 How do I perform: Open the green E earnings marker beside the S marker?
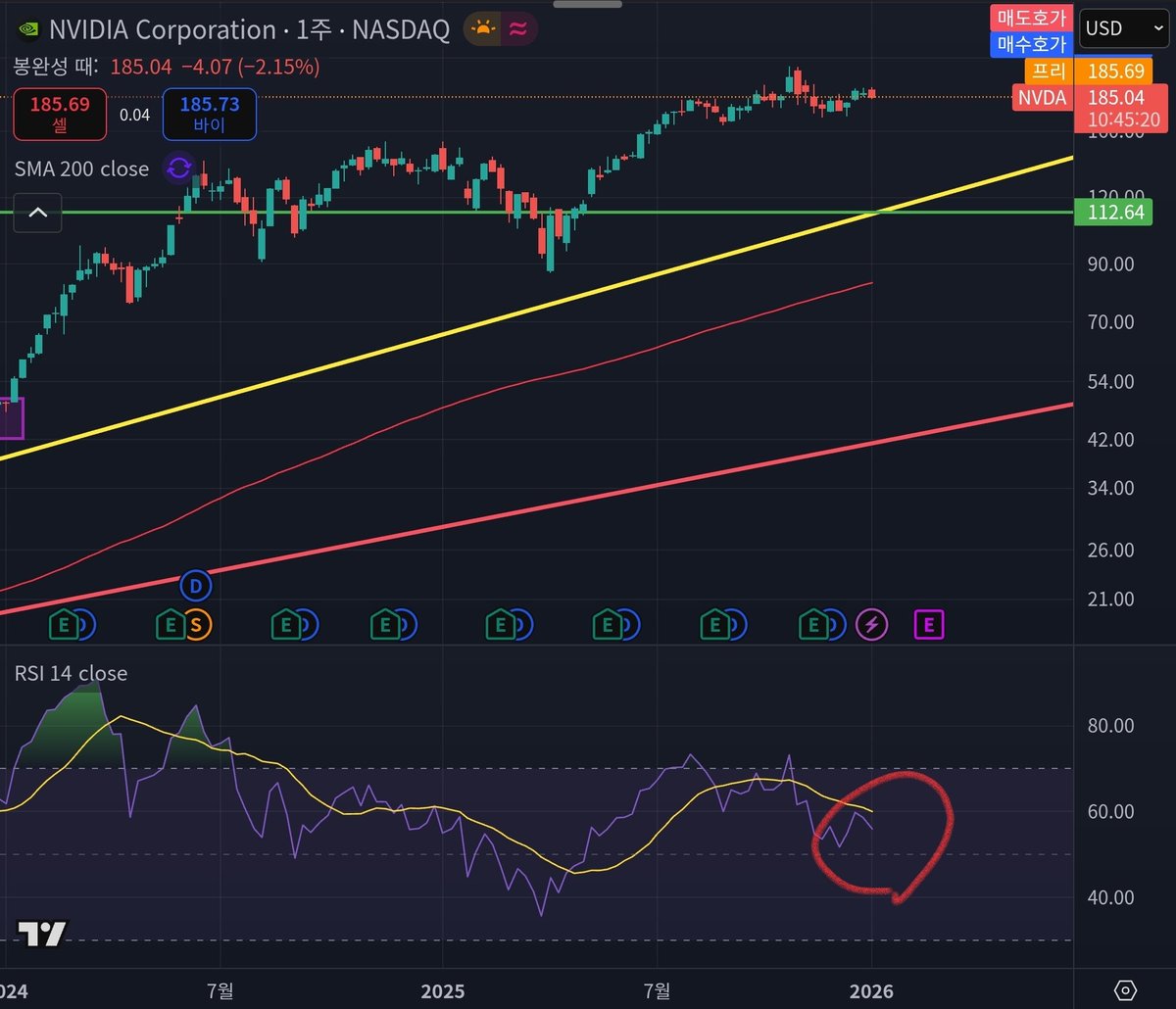[171, 623]
